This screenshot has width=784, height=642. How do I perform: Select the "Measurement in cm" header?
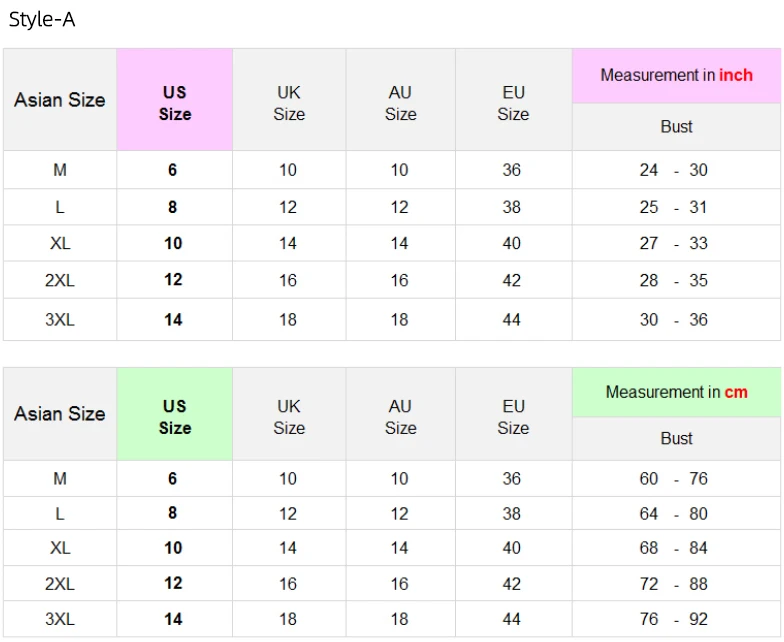(676, 392)
